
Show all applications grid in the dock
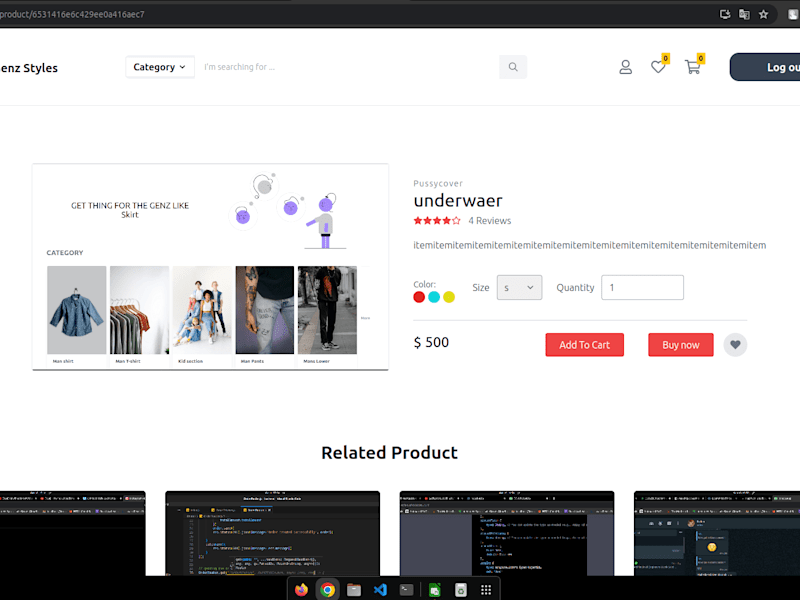tap(486, 590)
